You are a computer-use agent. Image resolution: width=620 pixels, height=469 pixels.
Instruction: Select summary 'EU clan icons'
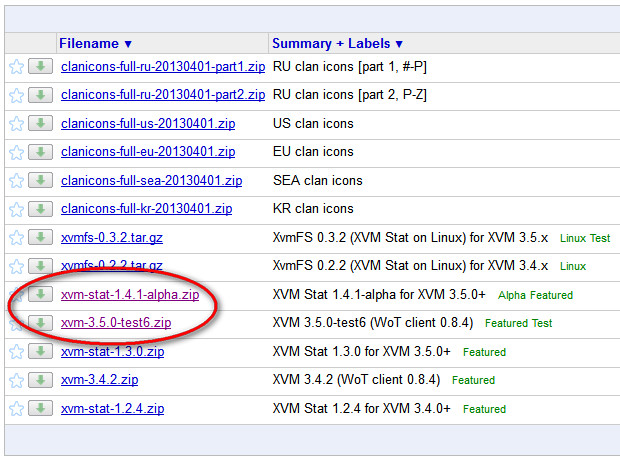click(x=313, y=152)
